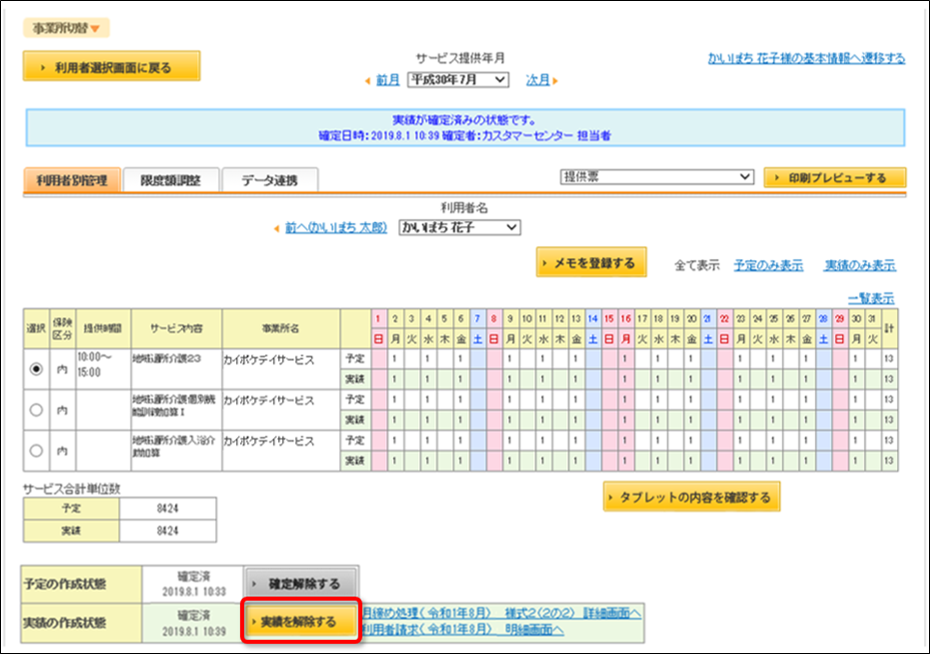Go to previous month 前月 link

[388, 80]
